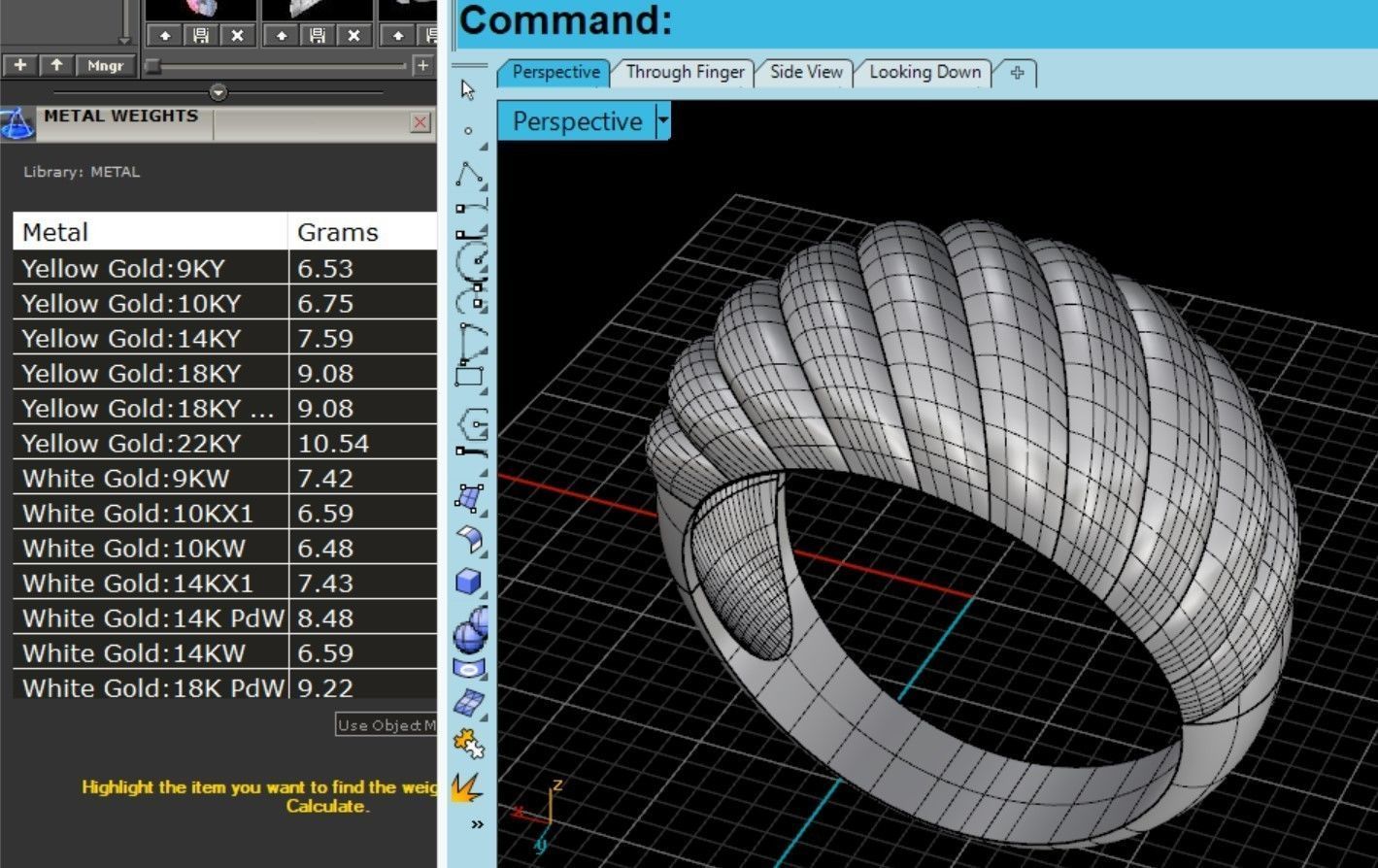
Task: Load the first material thumbnail upward arrow
Action: tap(165, 36)
